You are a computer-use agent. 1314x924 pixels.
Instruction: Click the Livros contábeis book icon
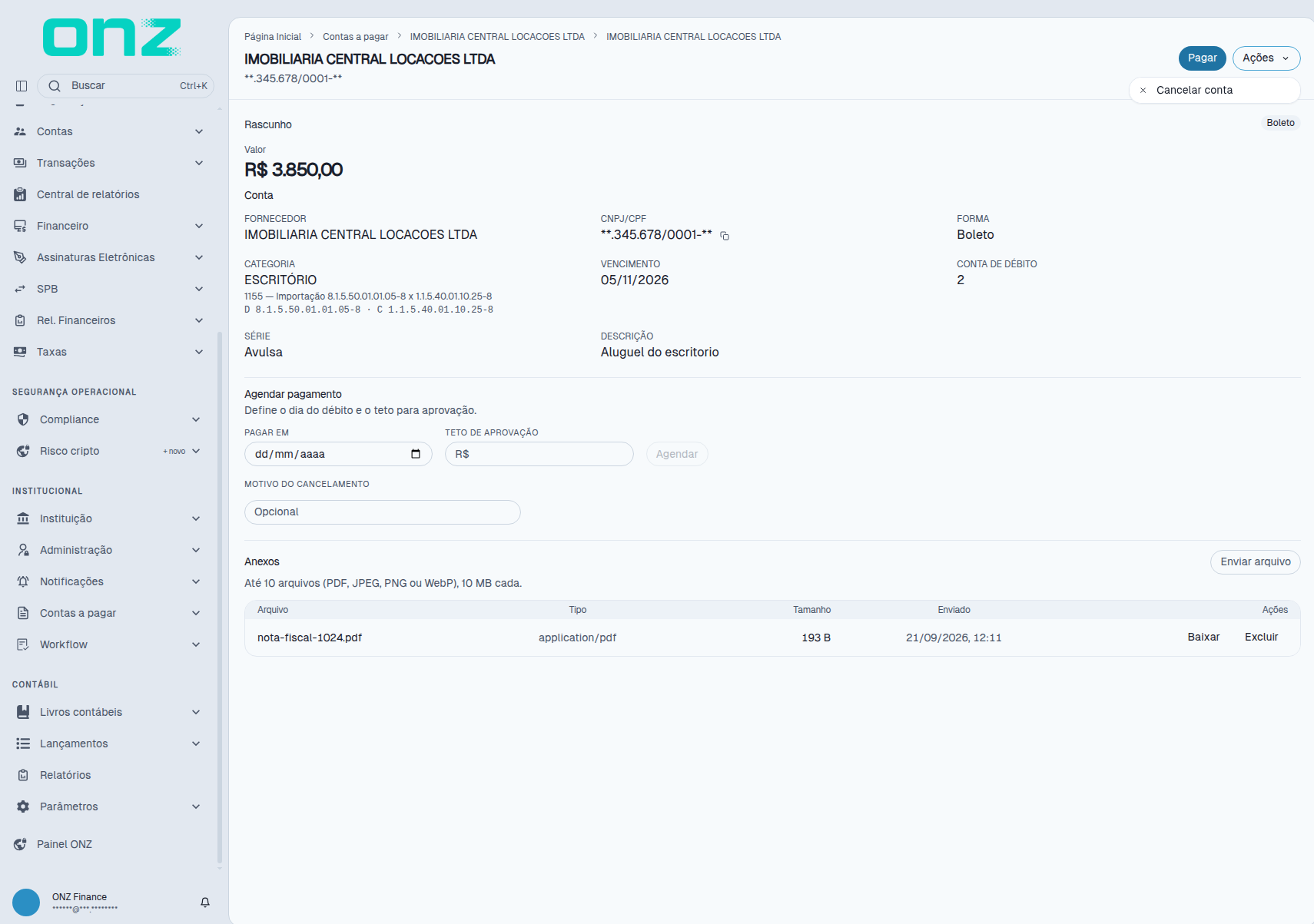23,712
